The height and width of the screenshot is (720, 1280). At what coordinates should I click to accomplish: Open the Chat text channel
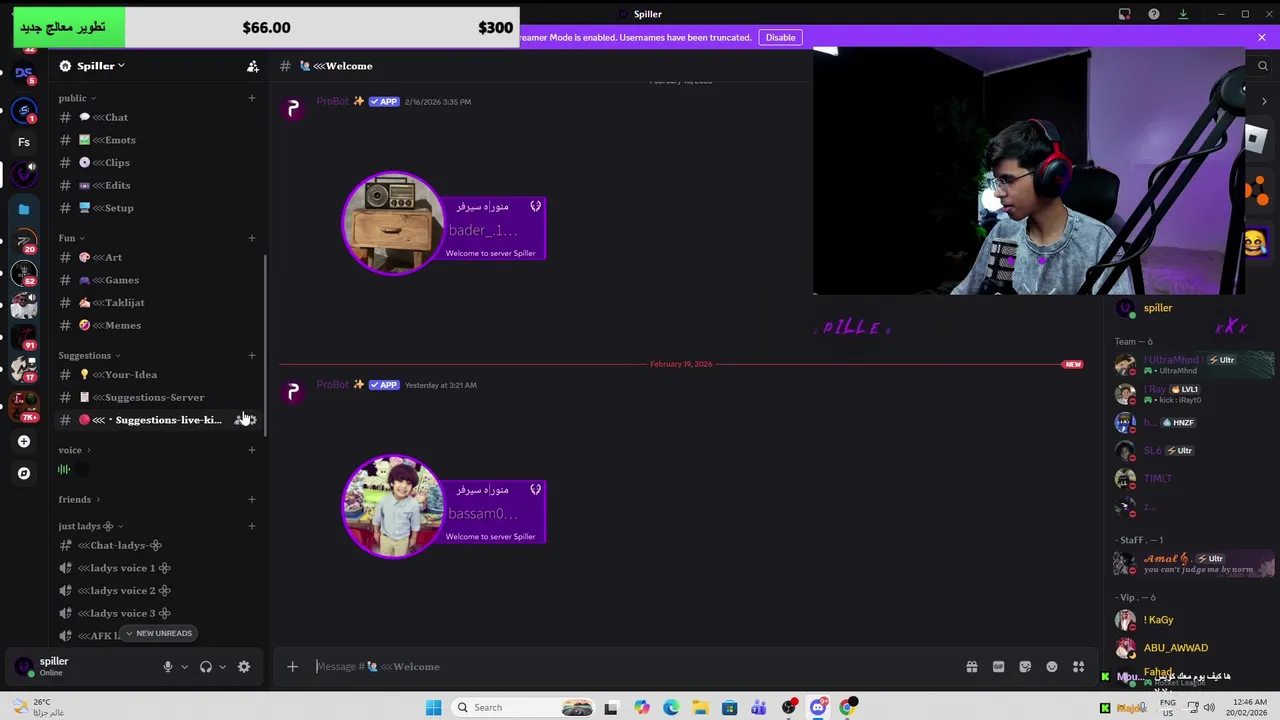158,117
